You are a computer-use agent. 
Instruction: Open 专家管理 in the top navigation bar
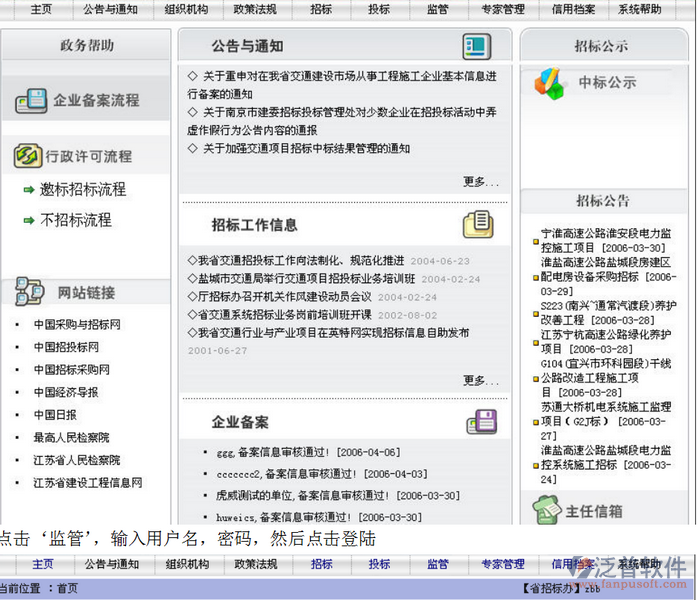click(x=502, y=9)
